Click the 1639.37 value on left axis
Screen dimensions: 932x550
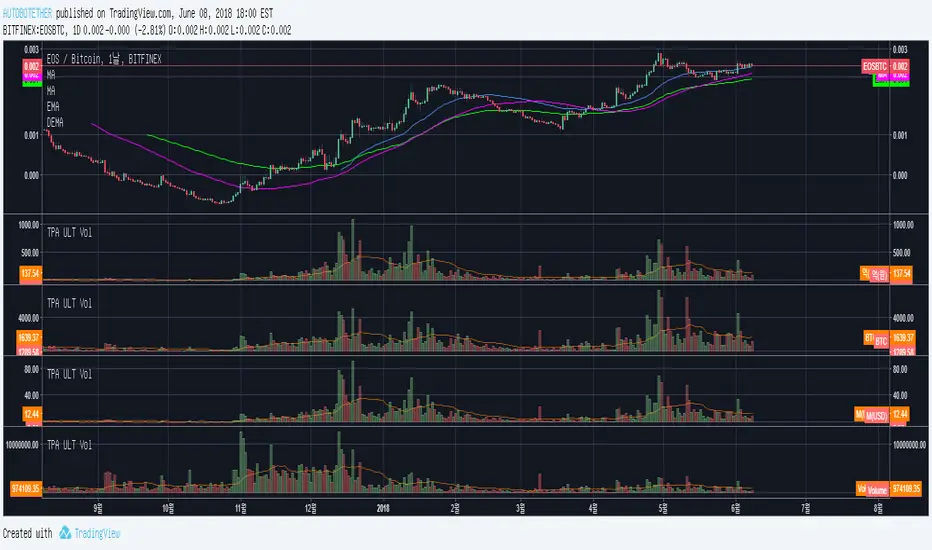click(29, 337)
